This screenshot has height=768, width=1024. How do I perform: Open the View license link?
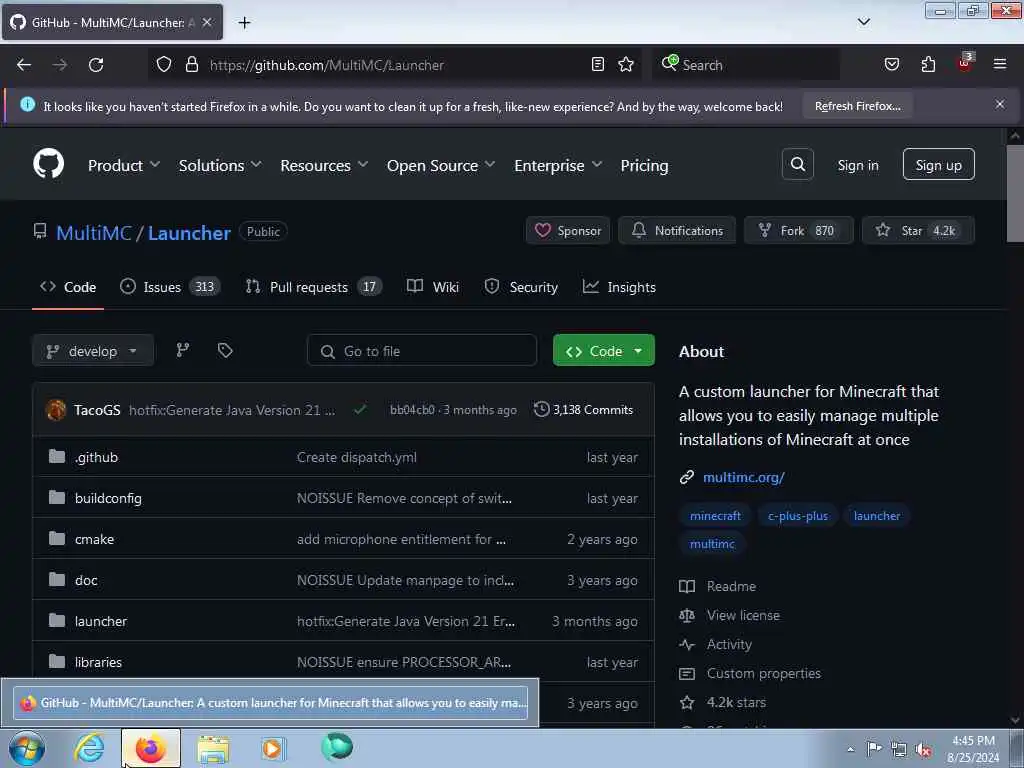pyautogui.click(x=729, y=615)
